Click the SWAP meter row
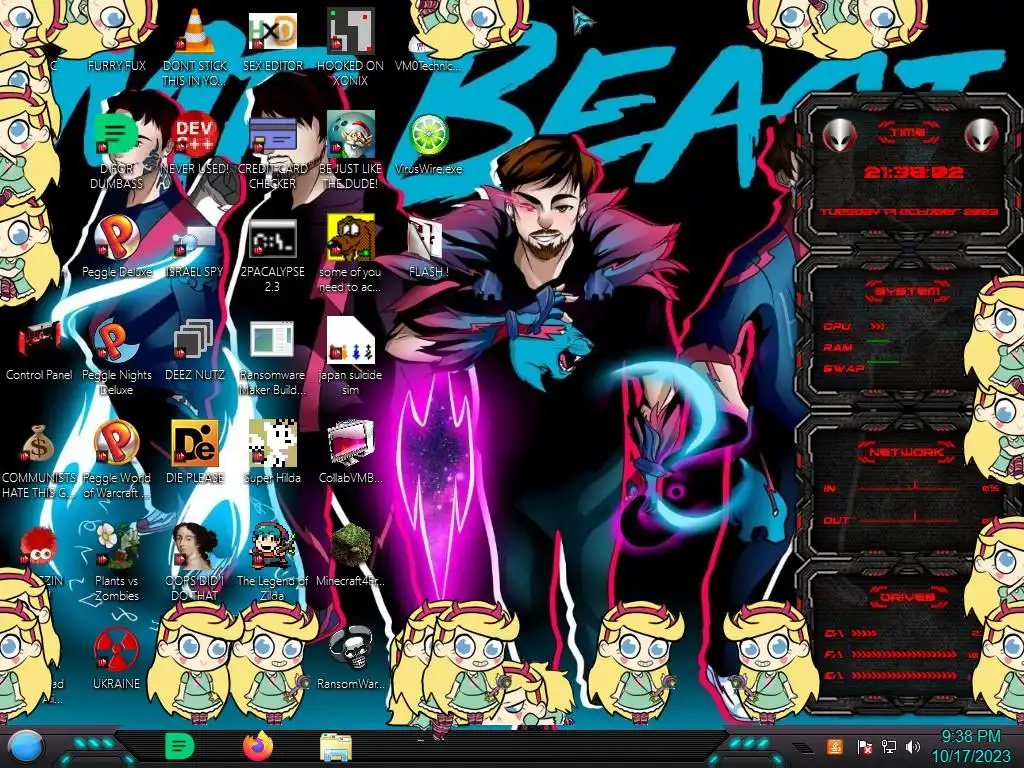This screenshot has width=1024, height=768. pos(861,368)
